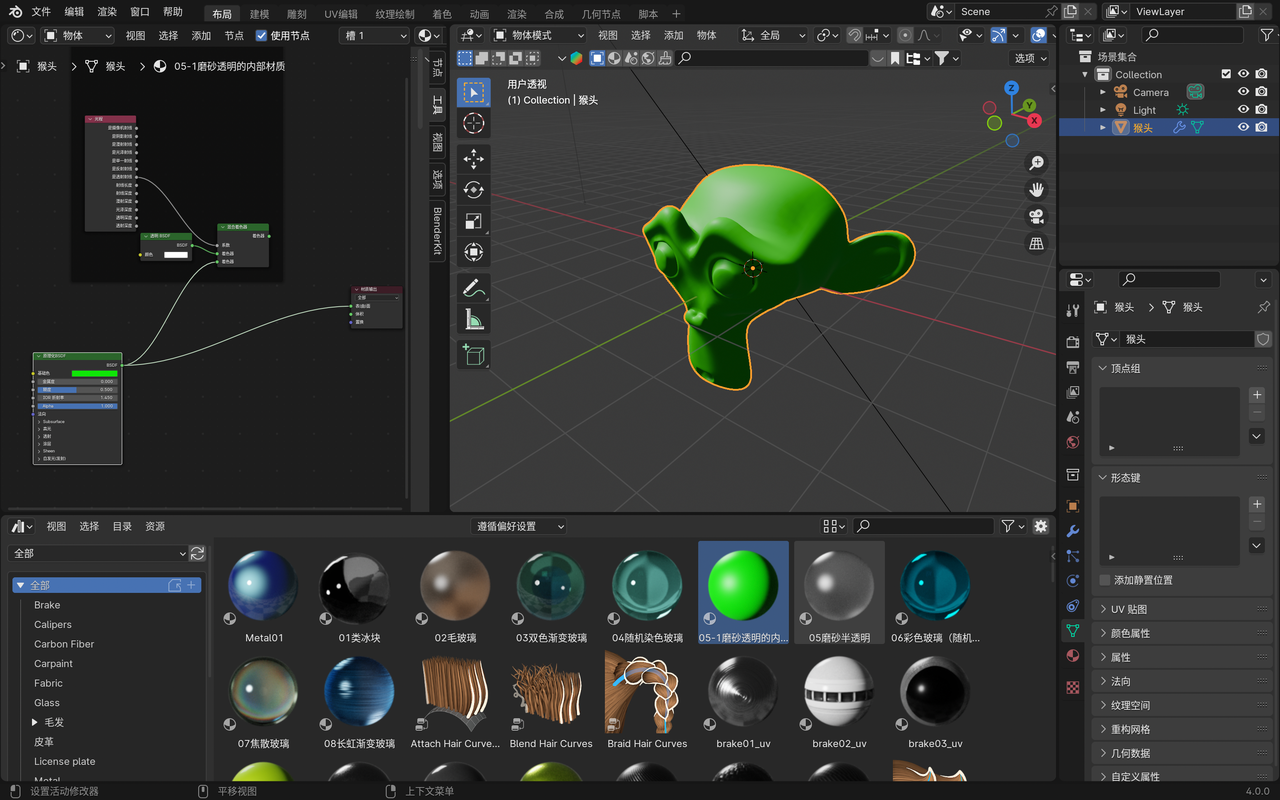The width and height of the screenshot is (1280, 800).
Task: Open the Modifiers properties tab (blue wrench)
Action: pyautogui.click(x=1073, y=531)
